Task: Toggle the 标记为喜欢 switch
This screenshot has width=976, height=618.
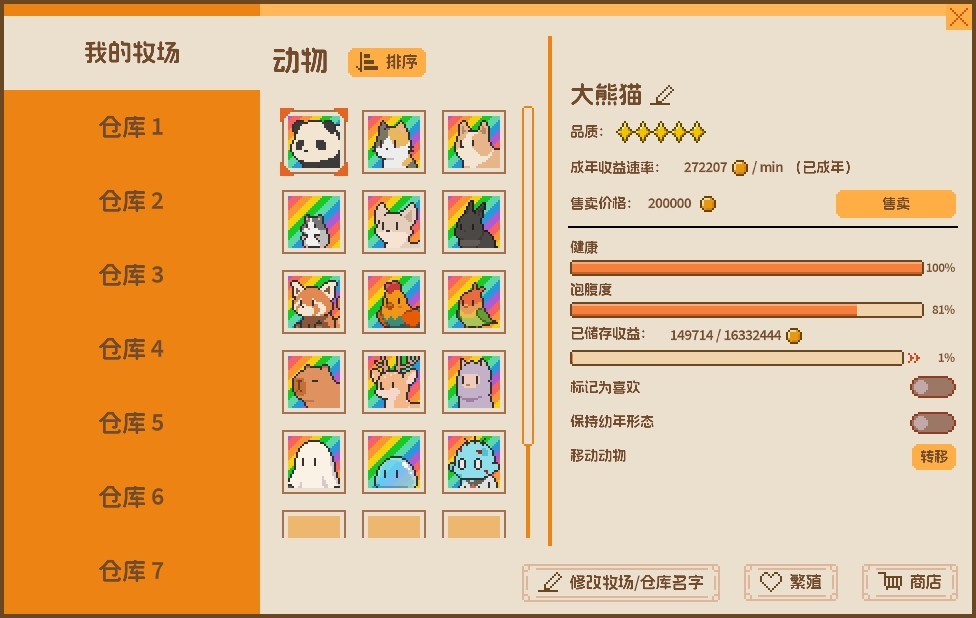Action: click(932, 387)
